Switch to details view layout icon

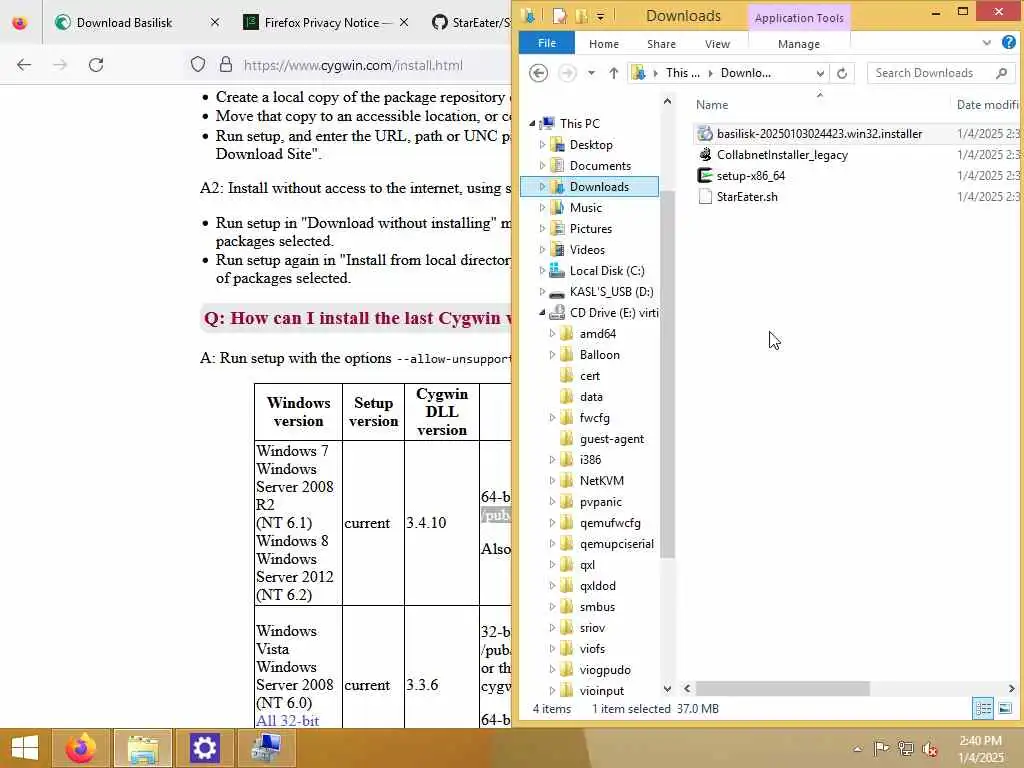point(983,708)
